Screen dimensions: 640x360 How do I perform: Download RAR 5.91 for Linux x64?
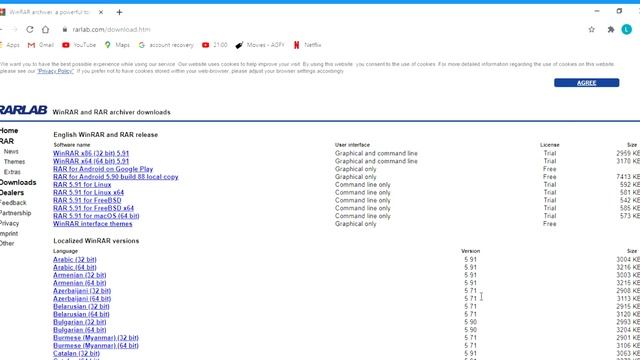[x=88, y=192]
